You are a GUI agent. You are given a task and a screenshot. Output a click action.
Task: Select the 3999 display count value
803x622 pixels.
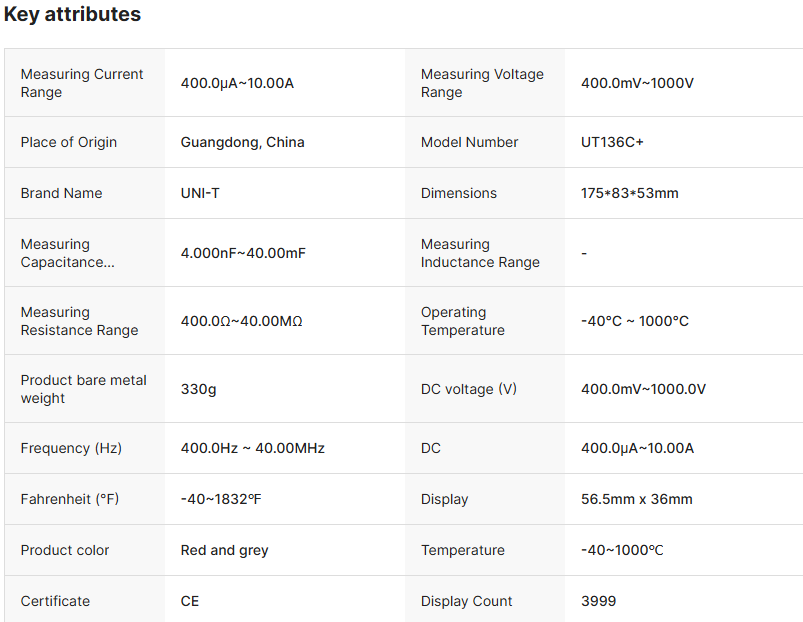tap(598, 601)
